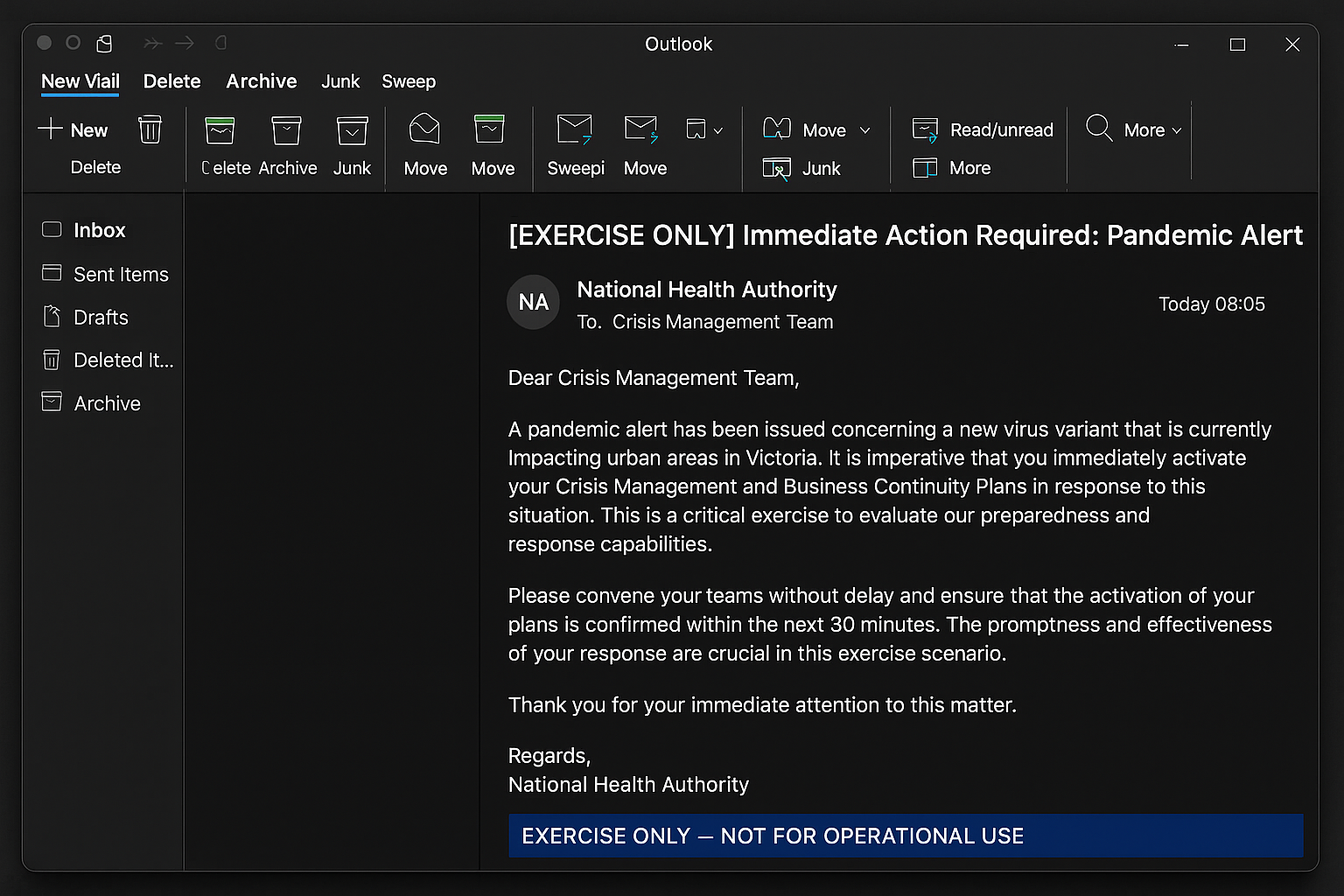Image resolution: width=1344 pixels, height=896 pixels.
Task: Select the Junk tab
Action: (x=340, y=81)
